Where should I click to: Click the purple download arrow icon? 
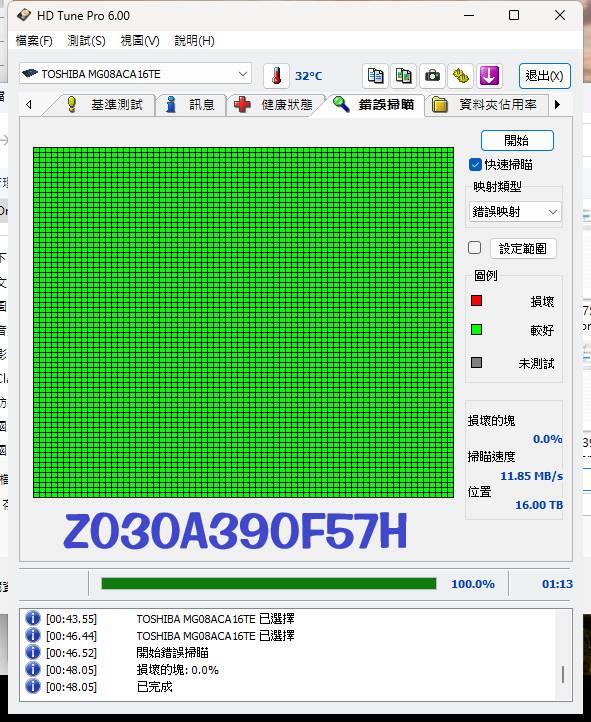pyautogui.click(x=489, y=76)
